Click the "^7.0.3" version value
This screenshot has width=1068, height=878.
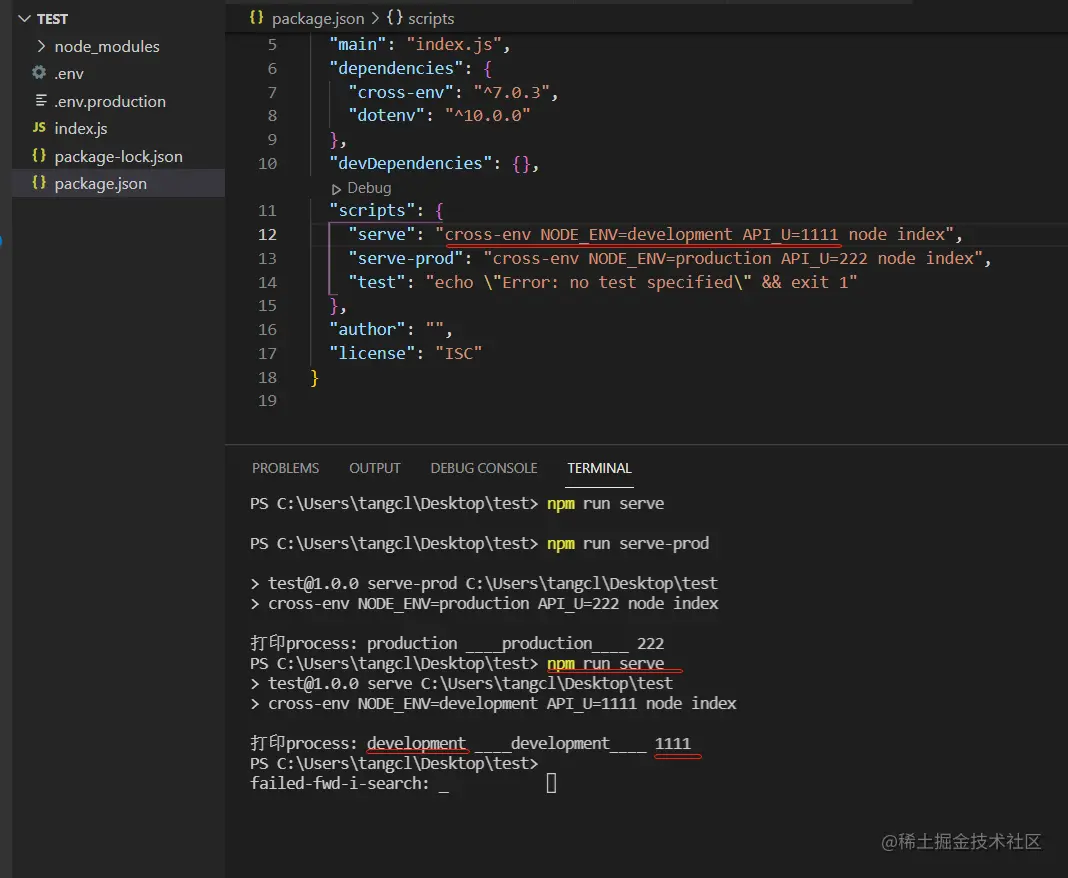click(512, 93)
